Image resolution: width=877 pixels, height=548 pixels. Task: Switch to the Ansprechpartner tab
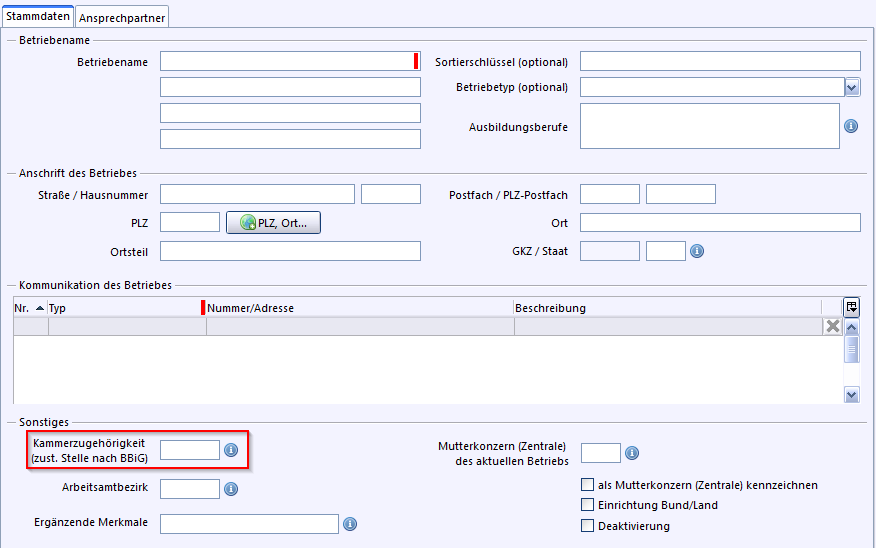(x=123, y=17)
